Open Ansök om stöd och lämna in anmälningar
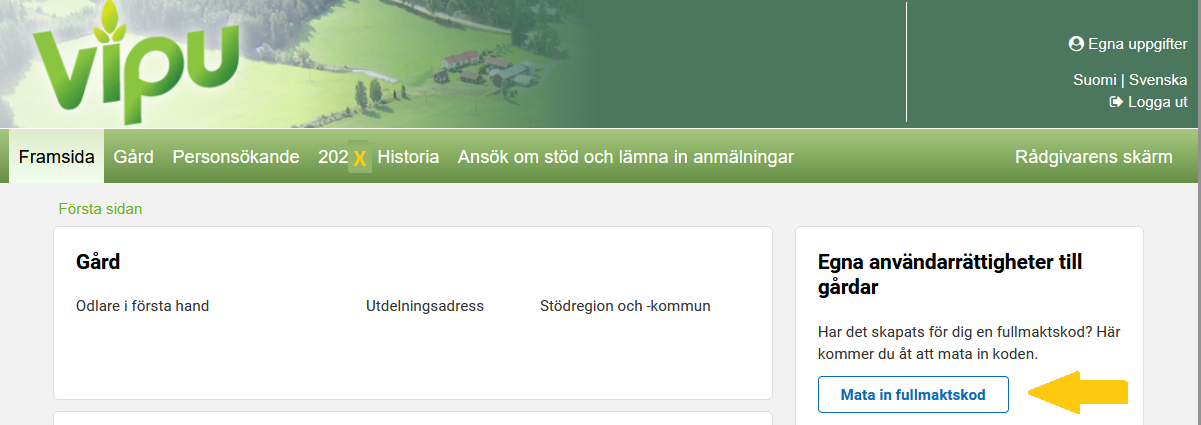1201x425 pixels. point(626,157)
